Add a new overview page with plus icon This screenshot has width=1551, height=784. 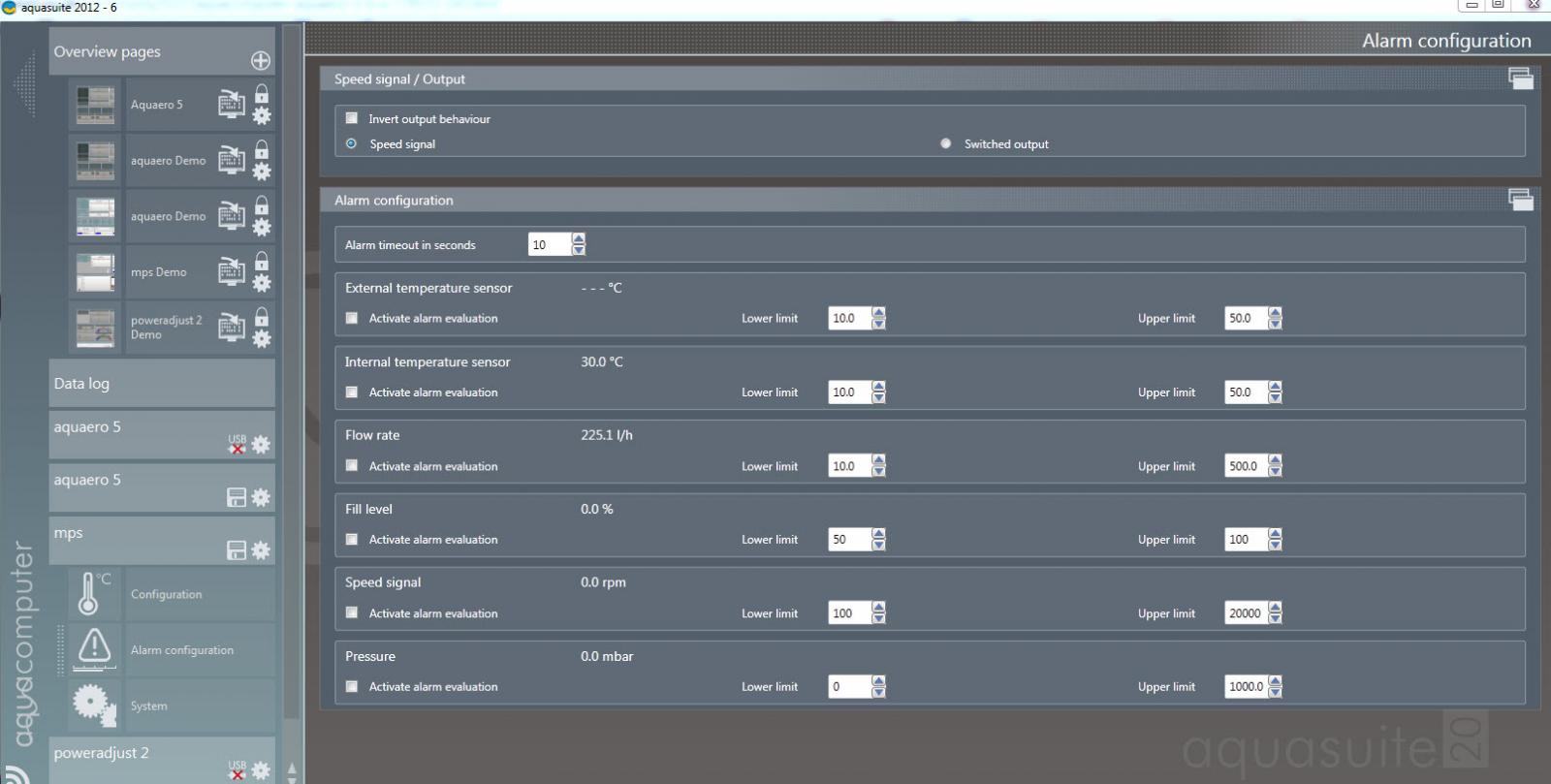pos(261,60)
